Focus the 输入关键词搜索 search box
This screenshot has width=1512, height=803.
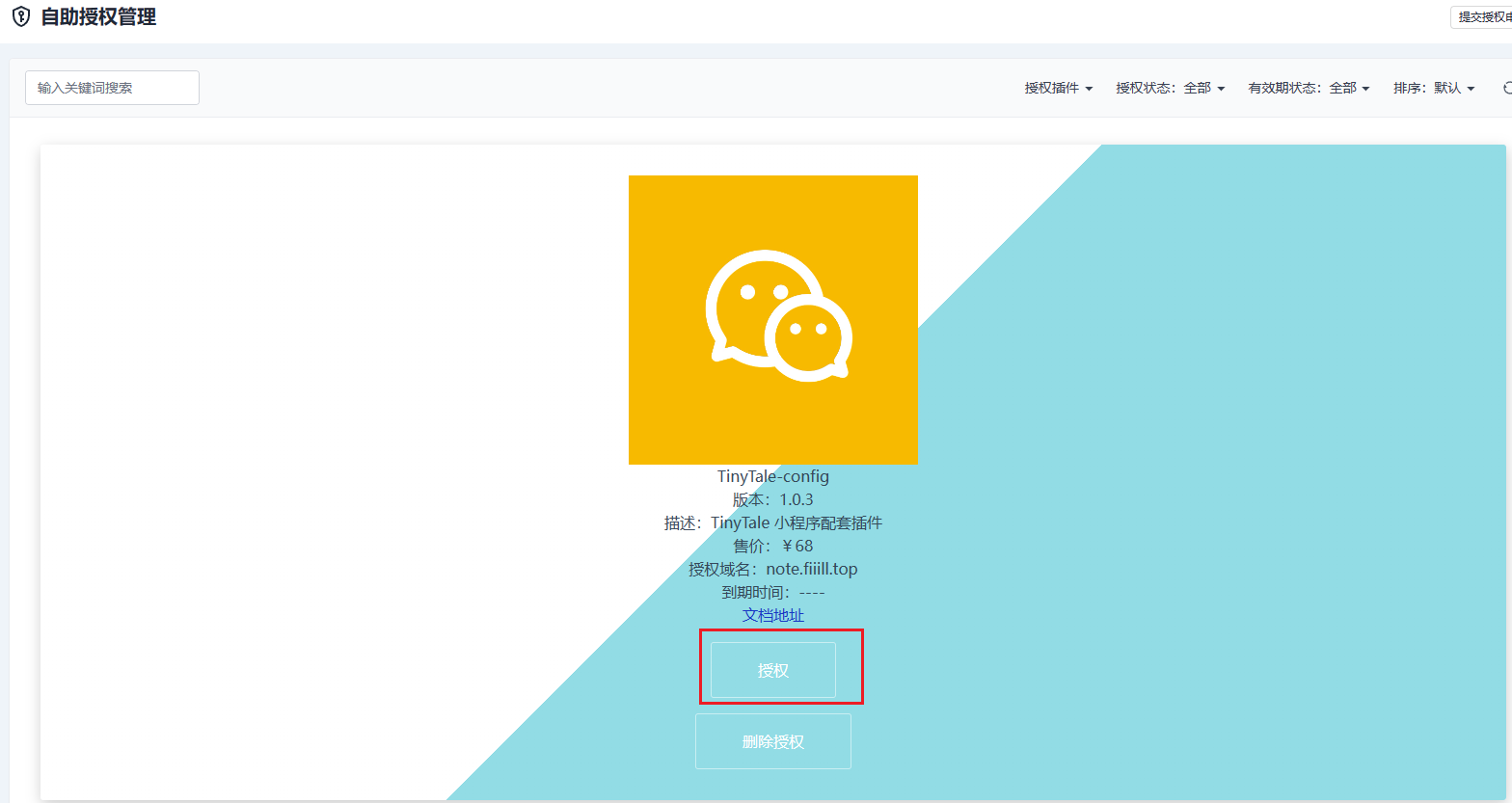[x=112, y=88]
